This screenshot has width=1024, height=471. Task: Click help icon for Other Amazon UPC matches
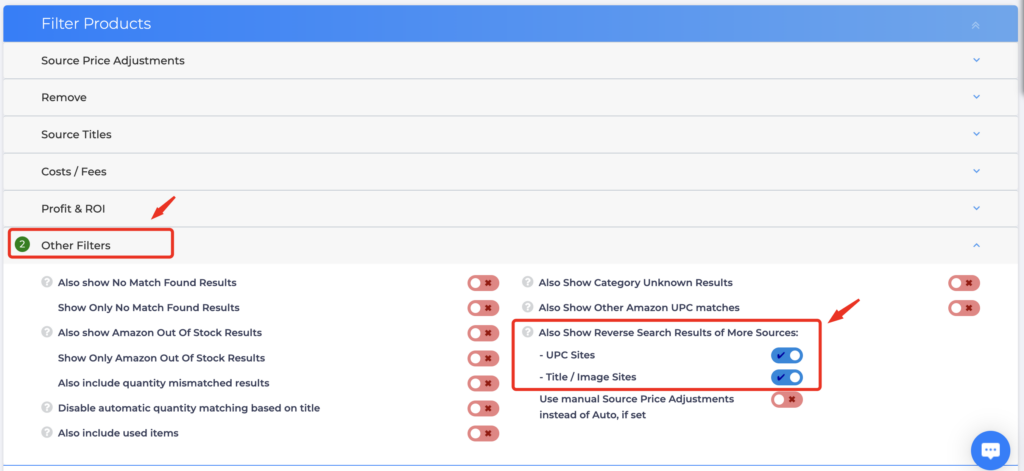[x=528, y=307]
